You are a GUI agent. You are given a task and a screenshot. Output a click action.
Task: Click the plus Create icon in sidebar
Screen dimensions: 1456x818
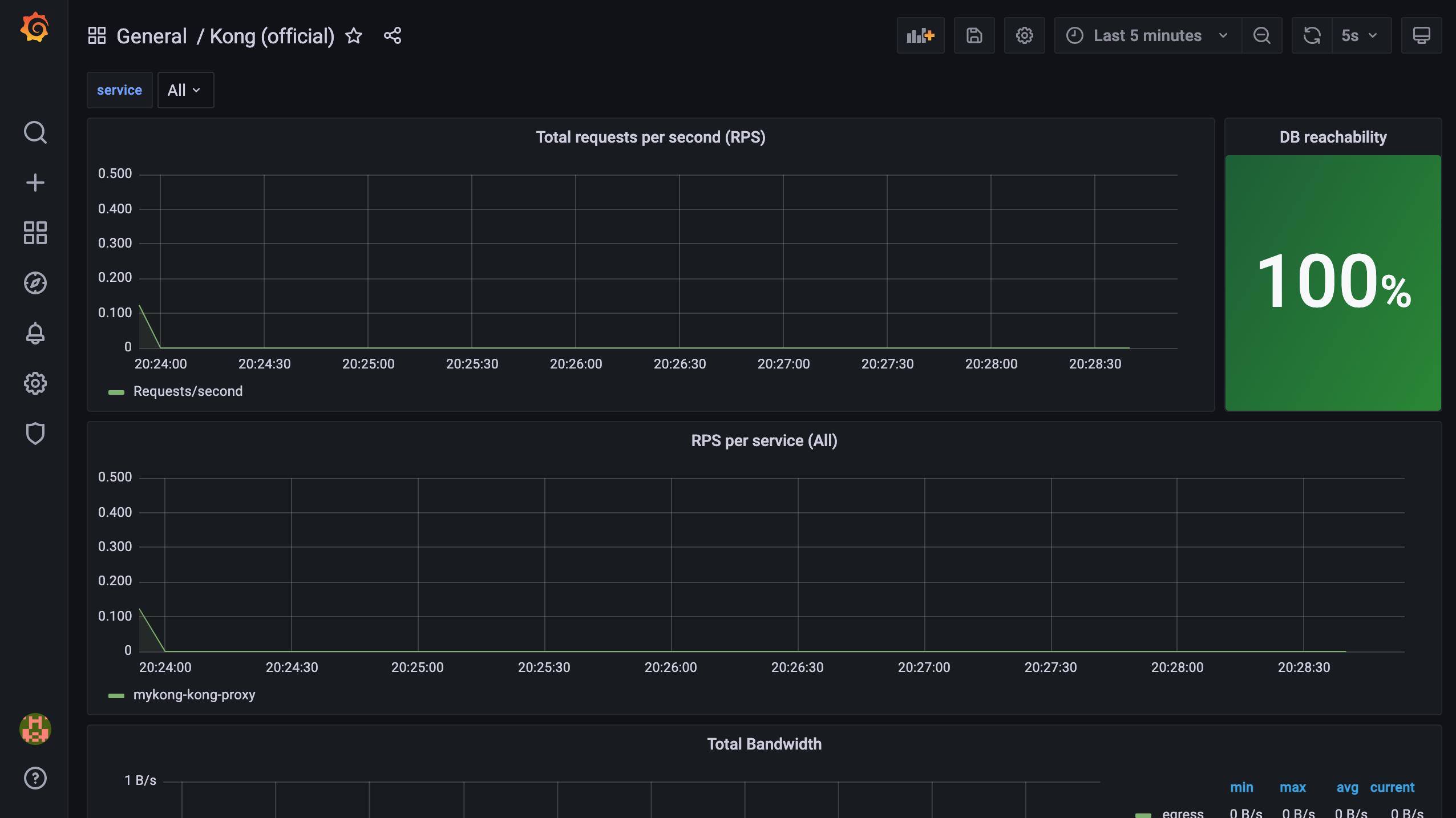(35, 183)
